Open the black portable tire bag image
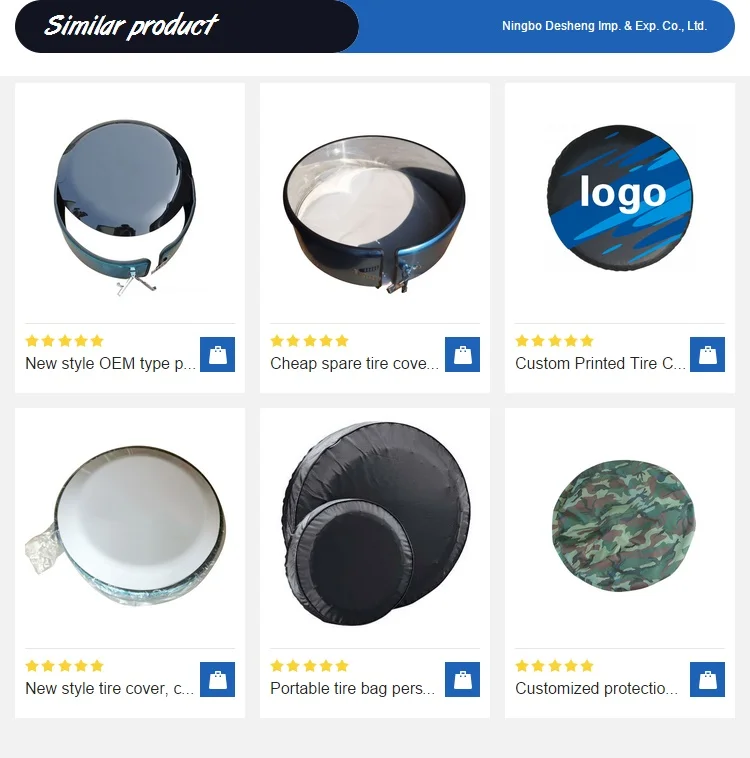750x758 pixels. click(x=376, y=524)
